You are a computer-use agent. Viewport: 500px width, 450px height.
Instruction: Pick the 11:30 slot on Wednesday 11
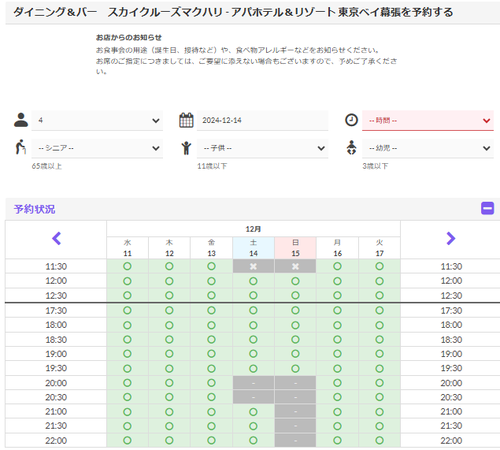point(127,266)
